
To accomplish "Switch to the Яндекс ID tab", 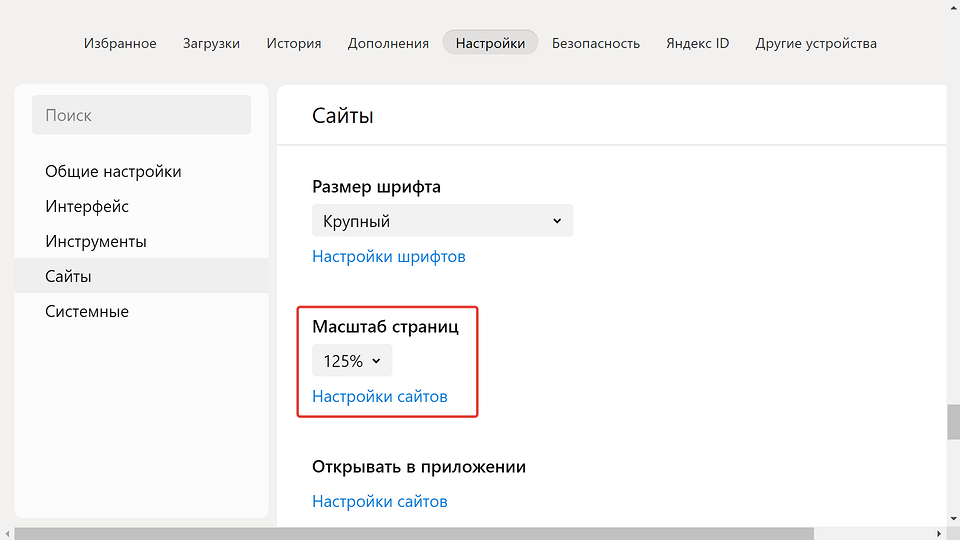I will point(697,43).
